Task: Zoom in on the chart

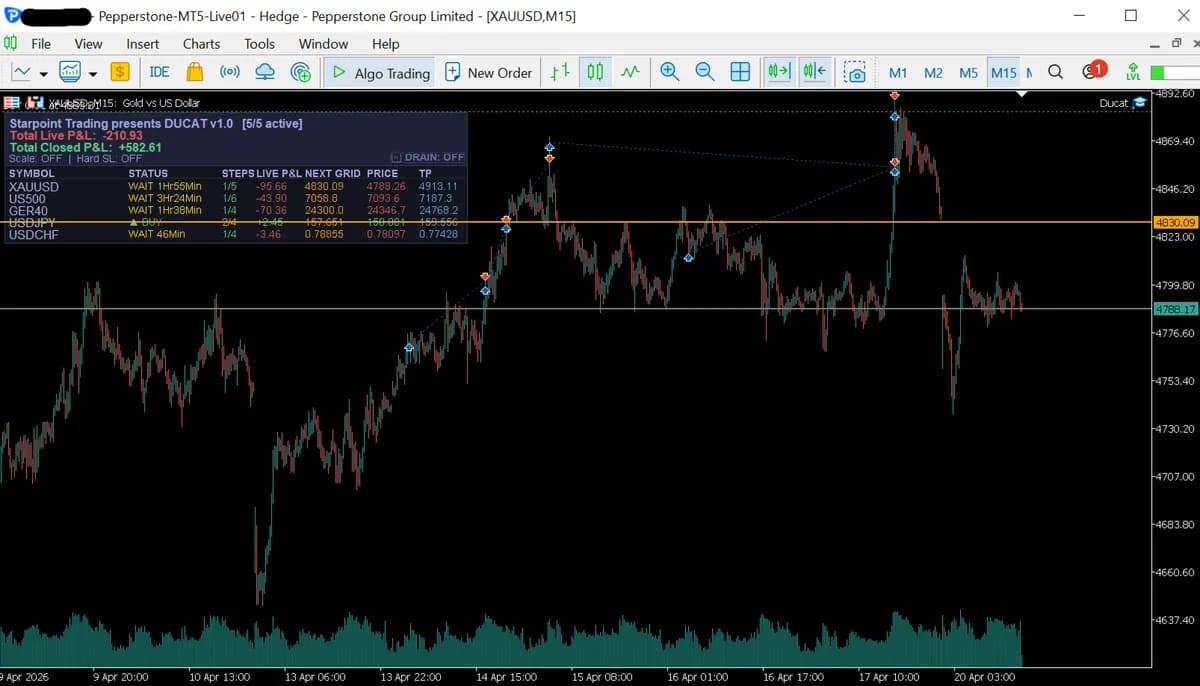Action: pos(669,72)
